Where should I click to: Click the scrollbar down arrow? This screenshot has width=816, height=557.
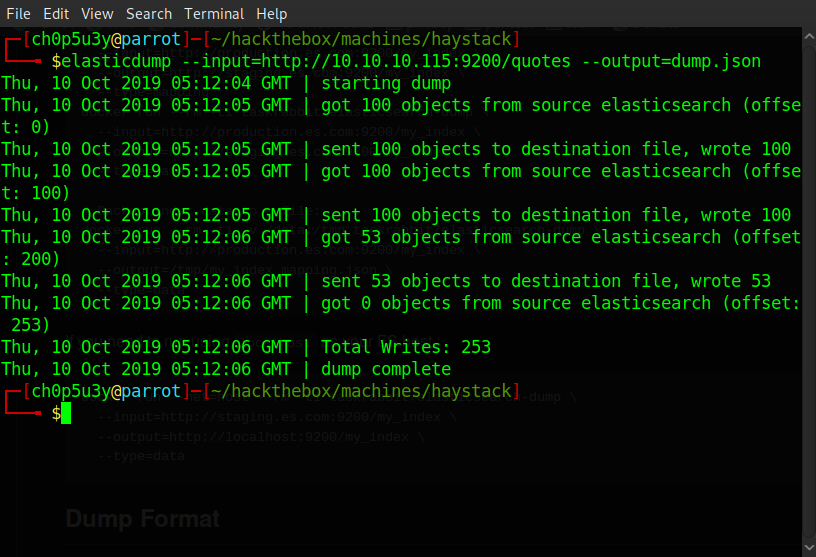coord(809,548)
